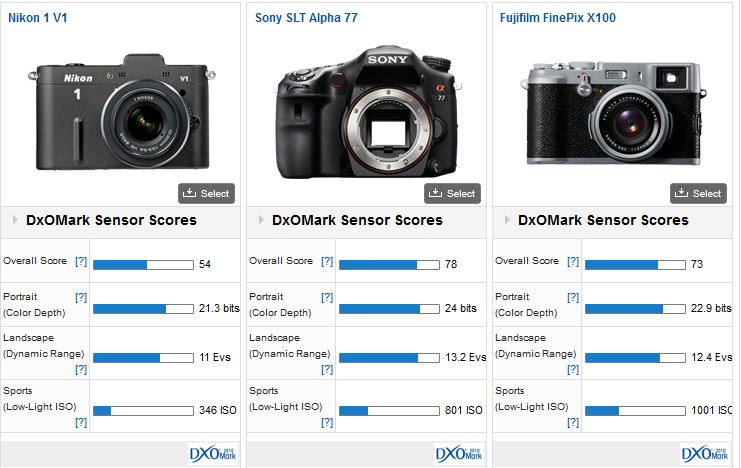Click 'Portrait (Color Depth)' label in Sony column
The image size is (741, 468).
[280, 305]
